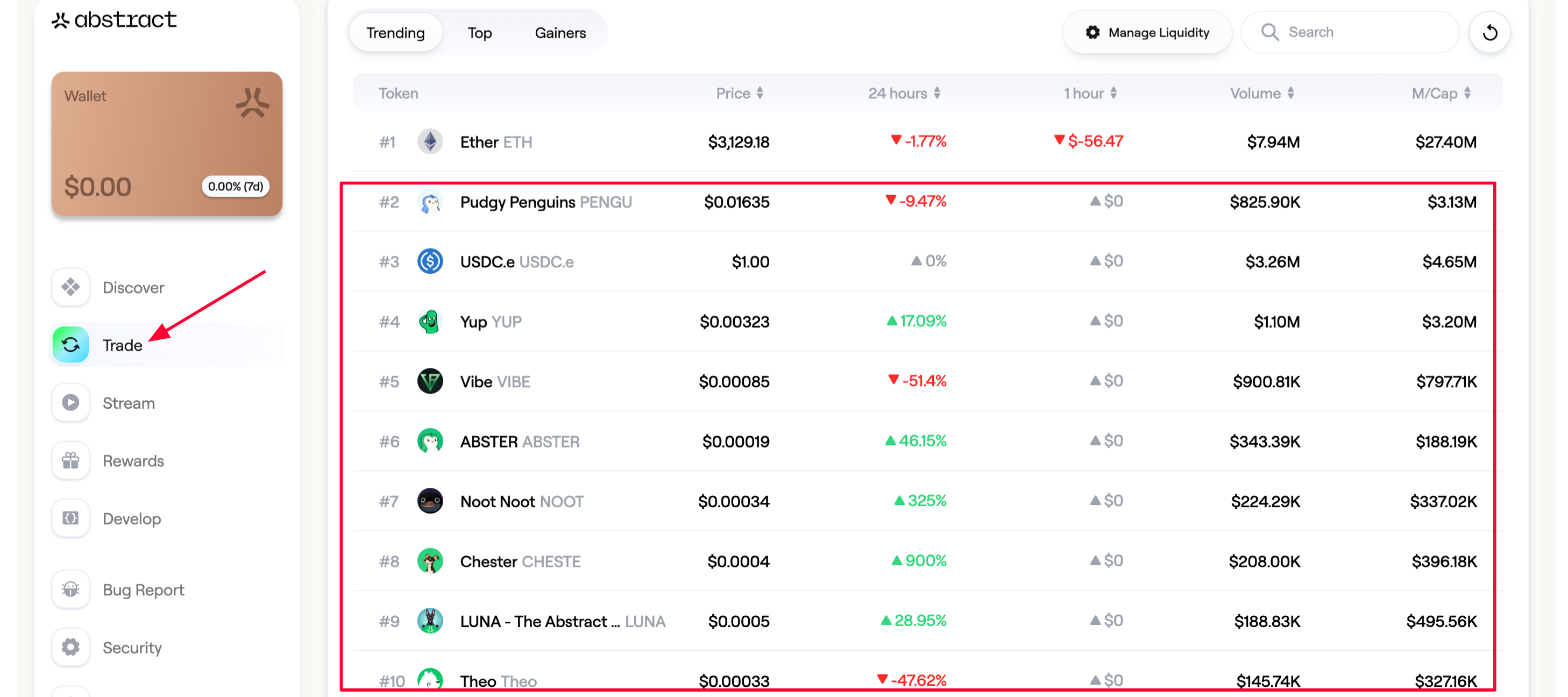Sort by Price column arrows
This screenshot has height=697, width=1568.
(760, 93)
